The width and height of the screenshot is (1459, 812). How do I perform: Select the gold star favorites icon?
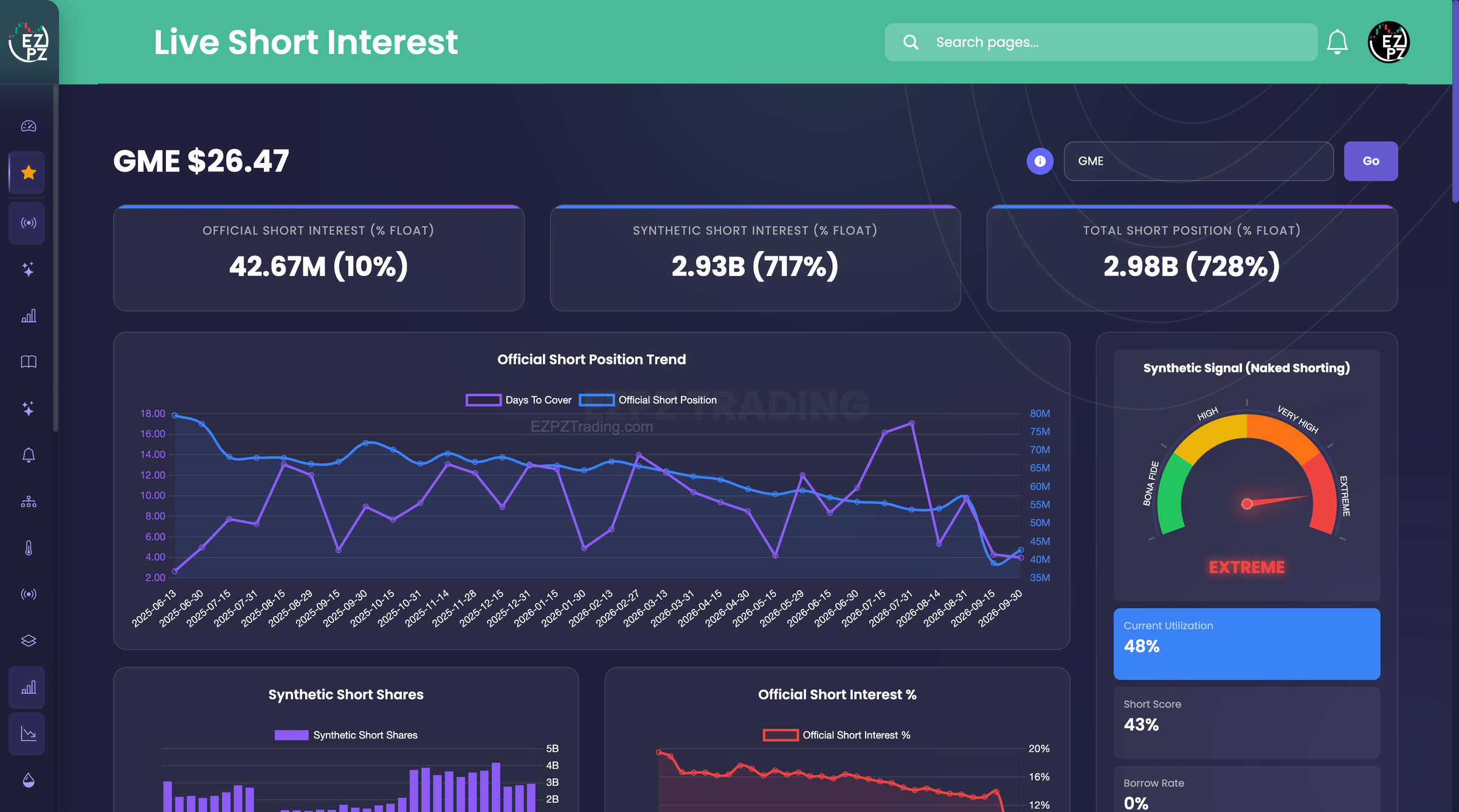point(29,173)
